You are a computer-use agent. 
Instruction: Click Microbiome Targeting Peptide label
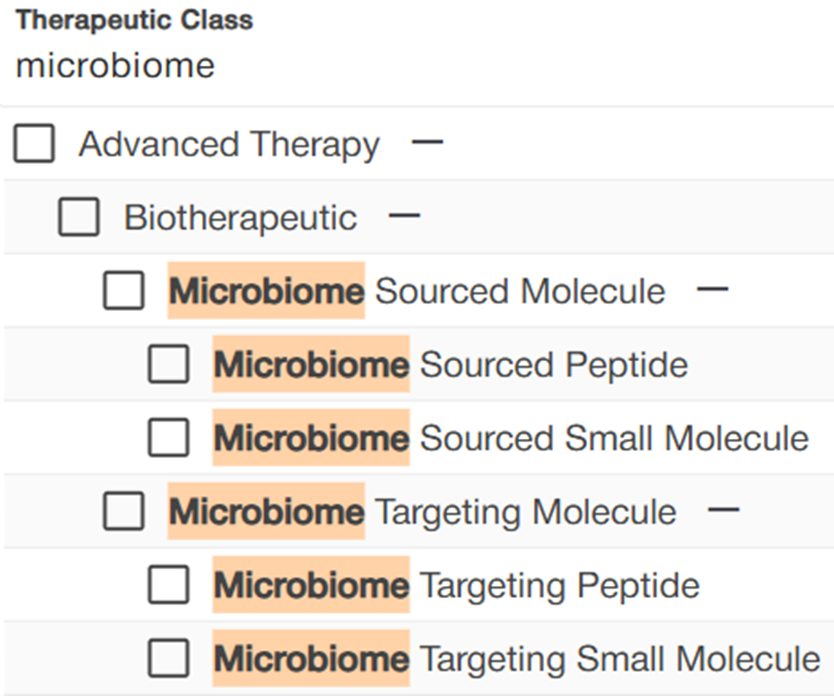[x=456, y=585]
